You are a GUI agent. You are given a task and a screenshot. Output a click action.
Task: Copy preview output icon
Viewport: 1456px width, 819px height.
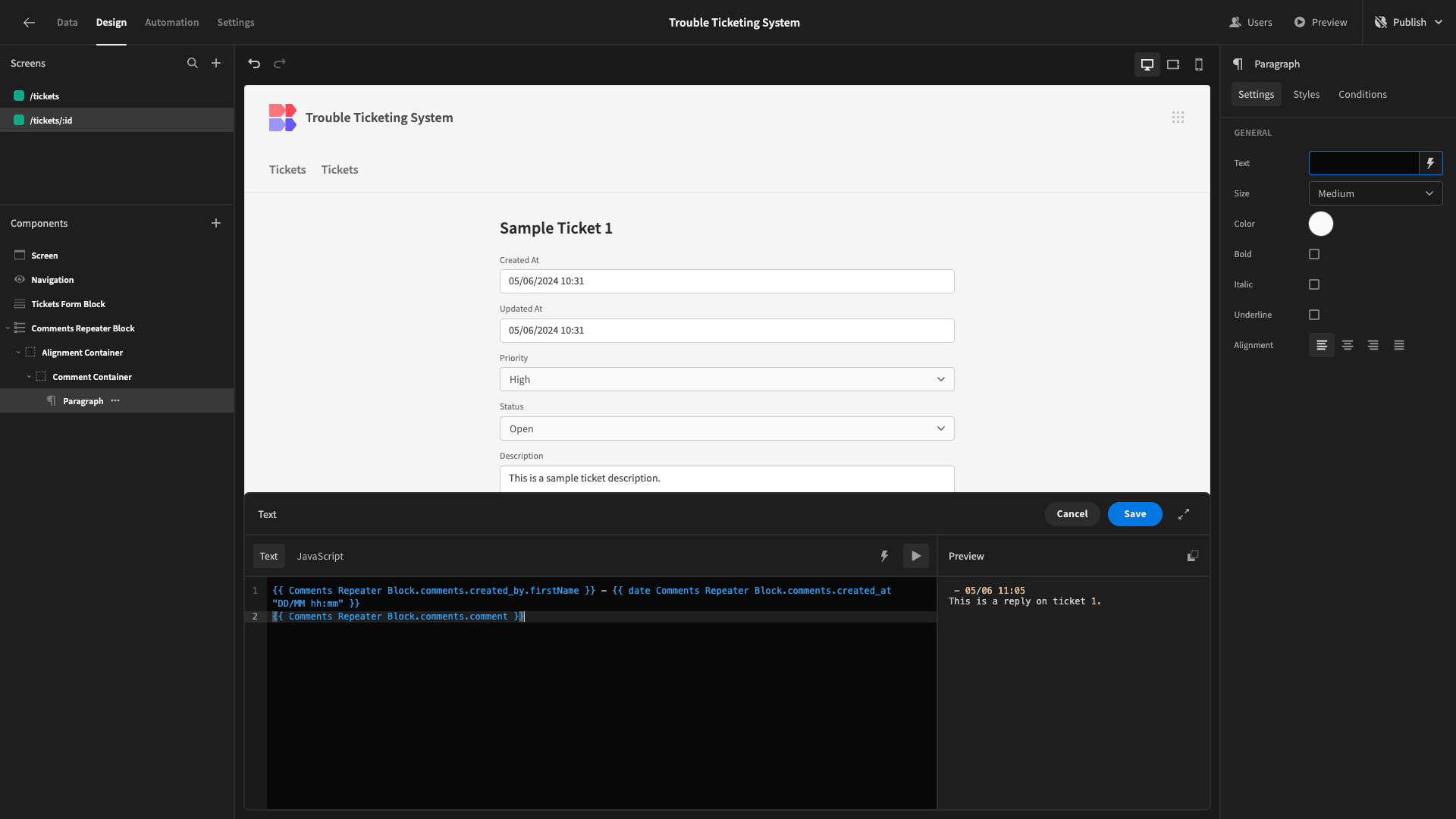pos(1193,556)
